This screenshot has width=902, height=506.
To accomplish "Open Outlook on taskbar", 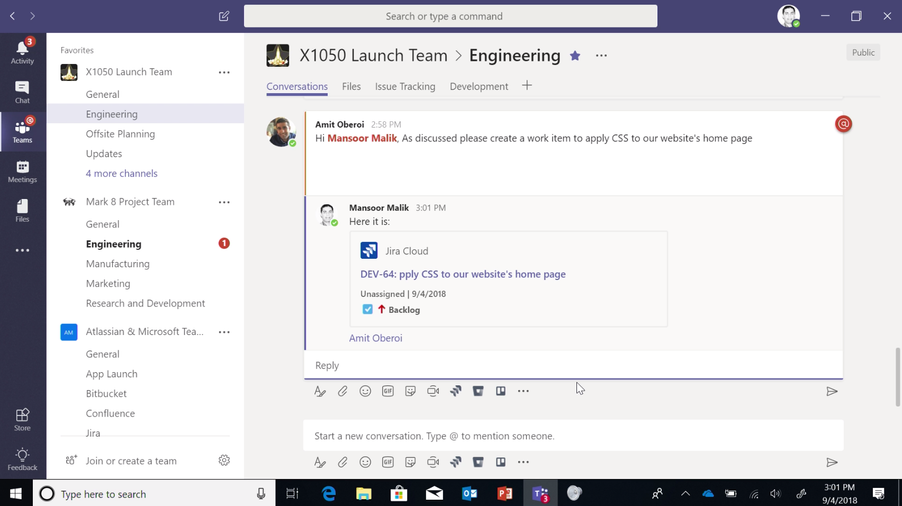I will [469, 493].
